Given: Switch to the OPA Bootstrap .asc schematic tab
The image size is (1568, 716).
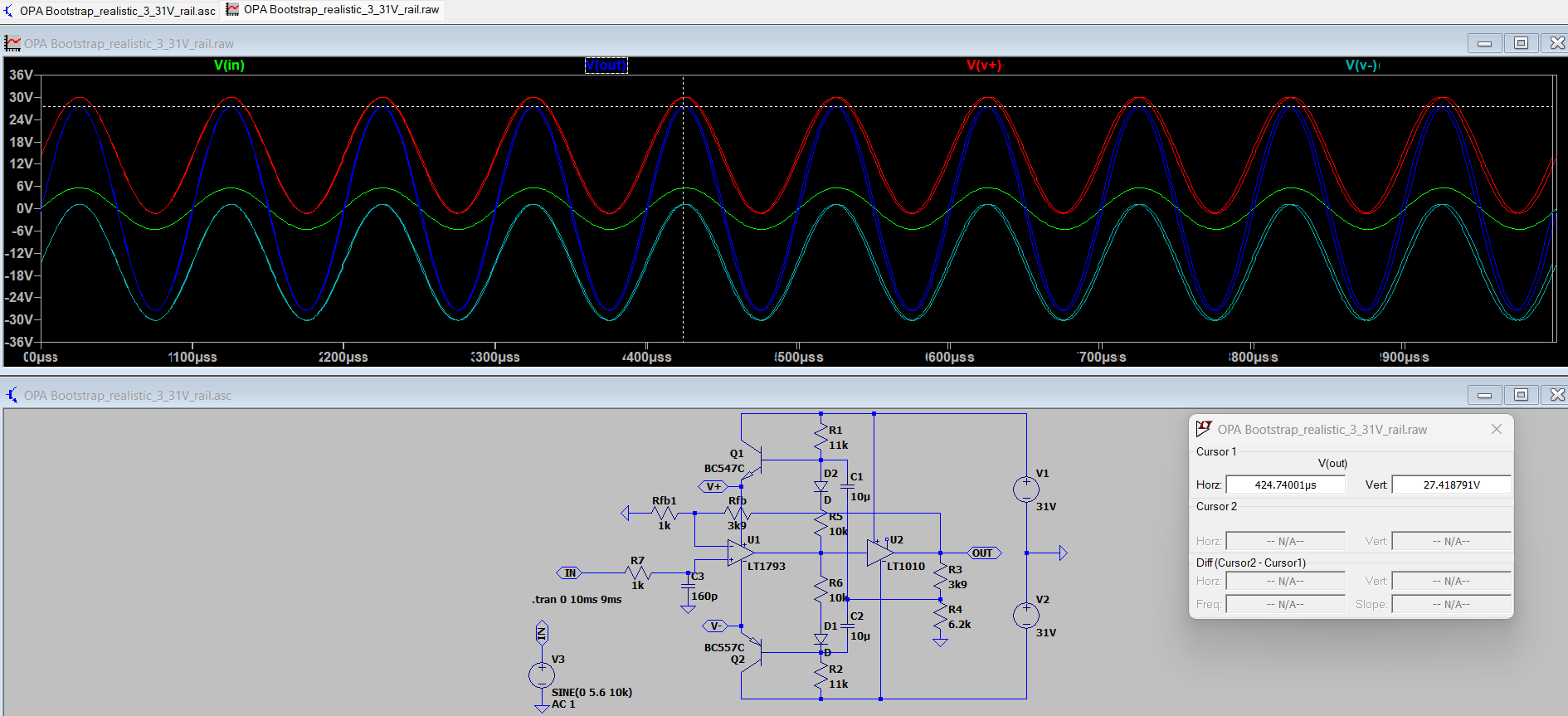Looking at the screenshot, I should tap(110, 11).
